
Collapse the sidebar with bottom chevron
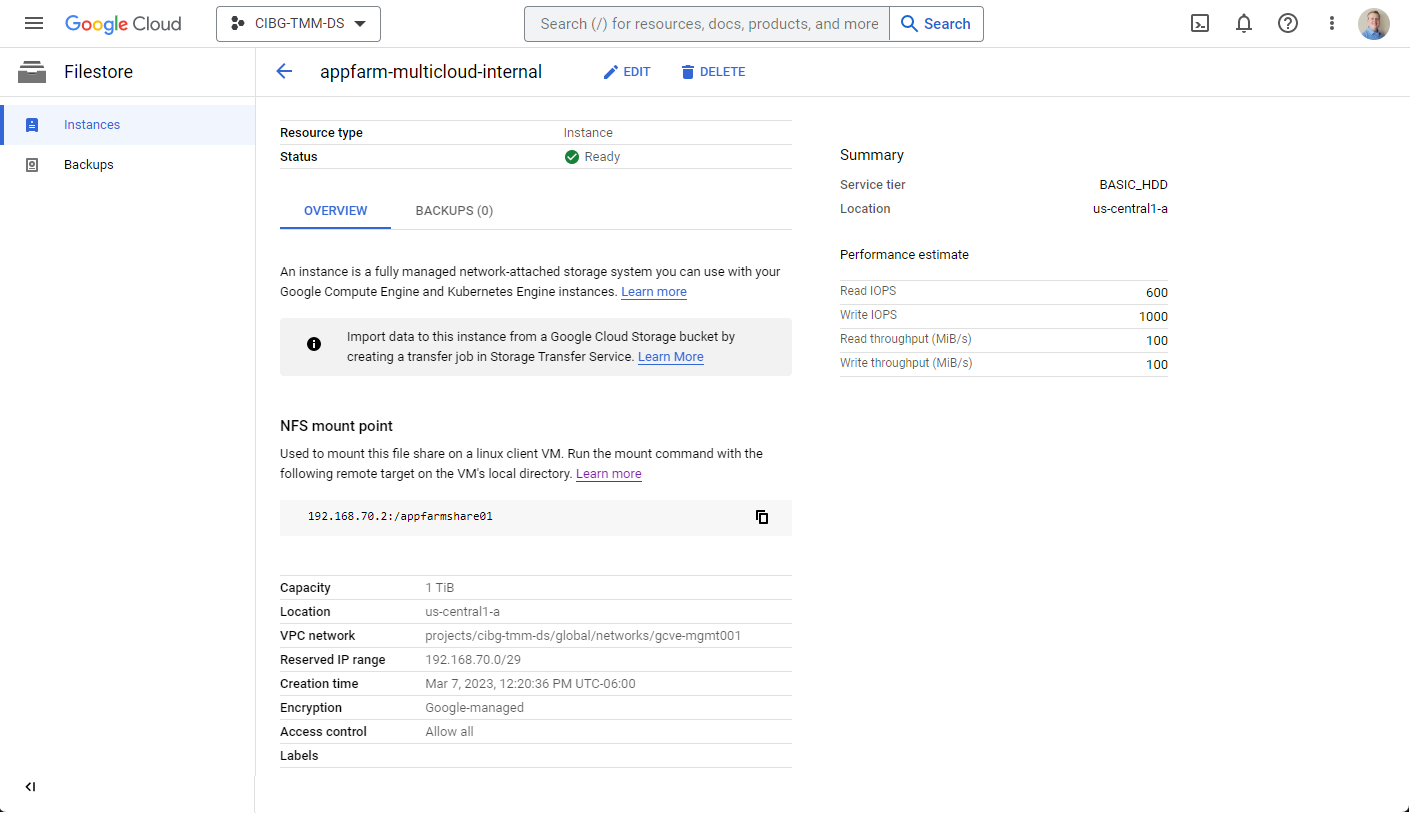pos(30,787)
